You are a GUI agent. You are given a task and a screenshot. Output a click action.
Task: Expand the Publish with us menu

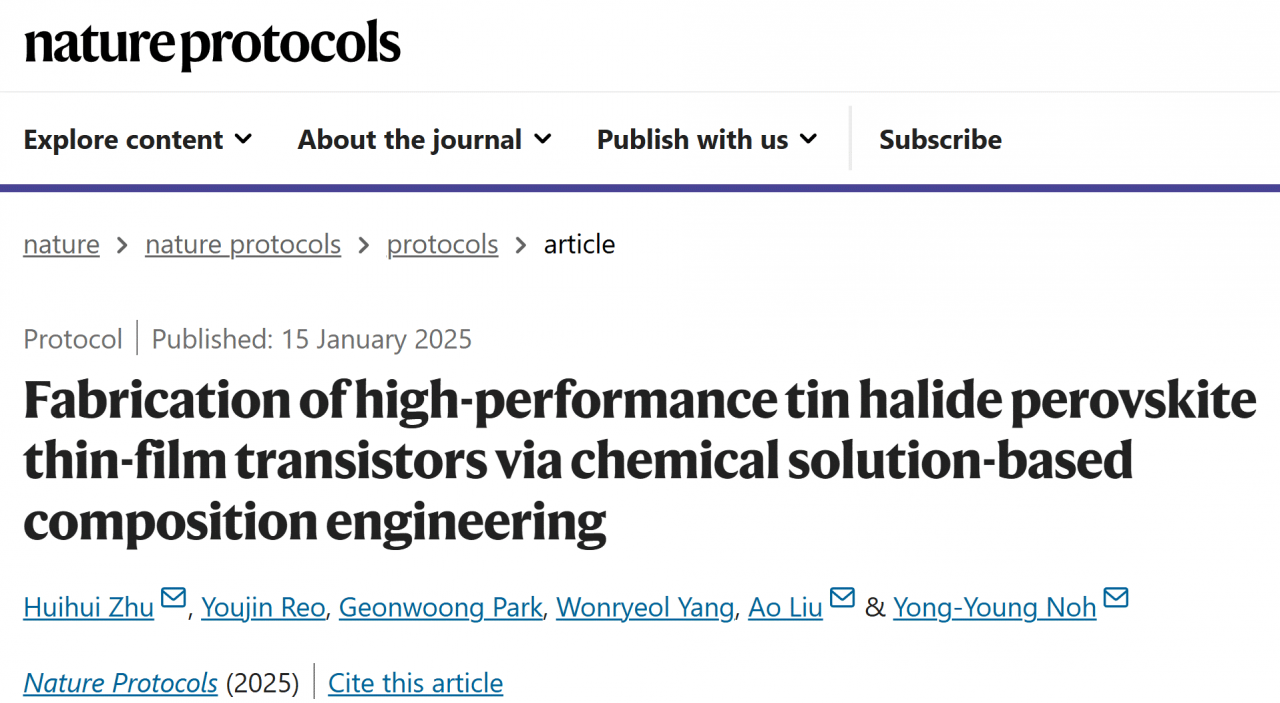[x=707, y=140]
